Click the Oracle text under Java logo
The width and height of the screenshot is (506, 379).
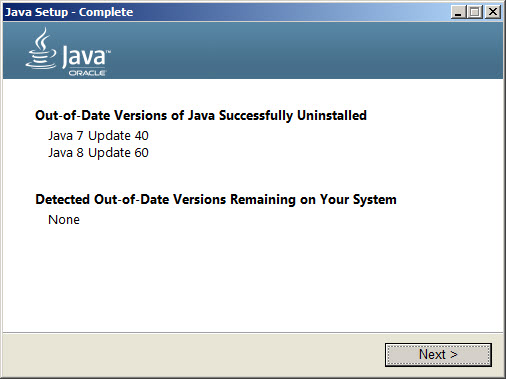pyautogui.click(x=87, y=73)
